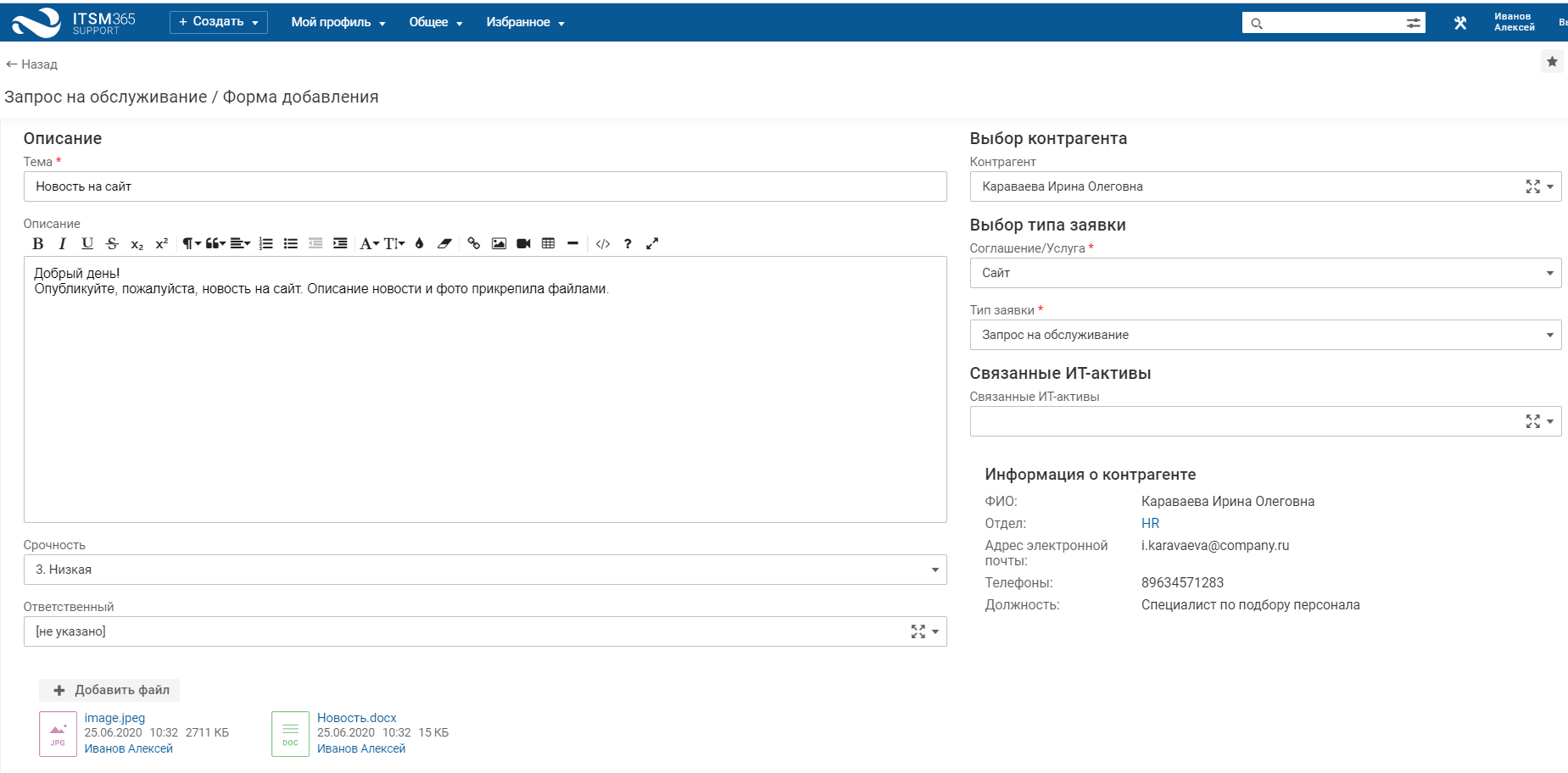This screenshot has height=773, width=1568.
Task: Open font family dropdown
Action: coord(369,244)
